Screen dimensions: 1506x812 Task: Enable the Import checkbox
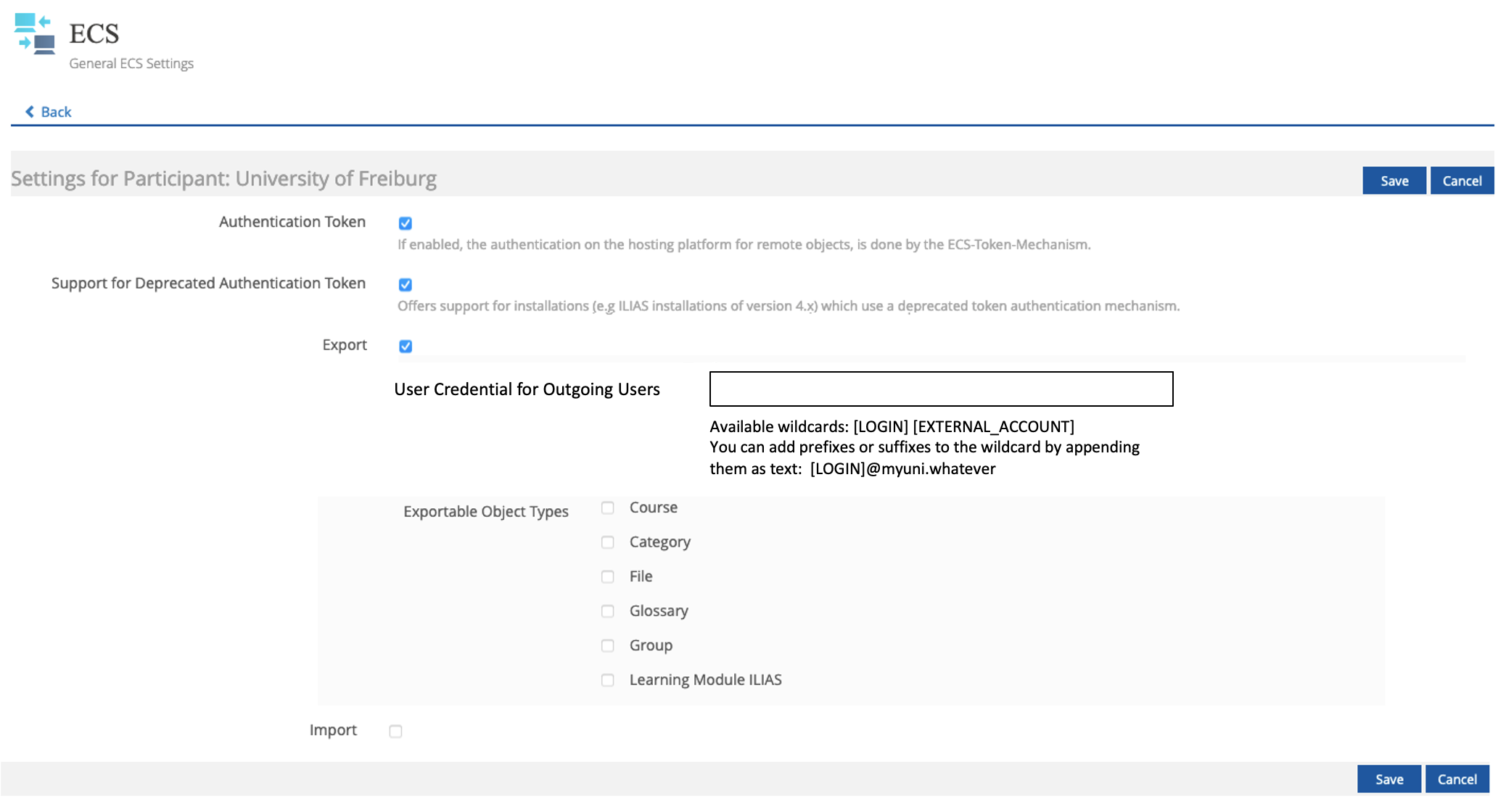click(x=395, y=732)
